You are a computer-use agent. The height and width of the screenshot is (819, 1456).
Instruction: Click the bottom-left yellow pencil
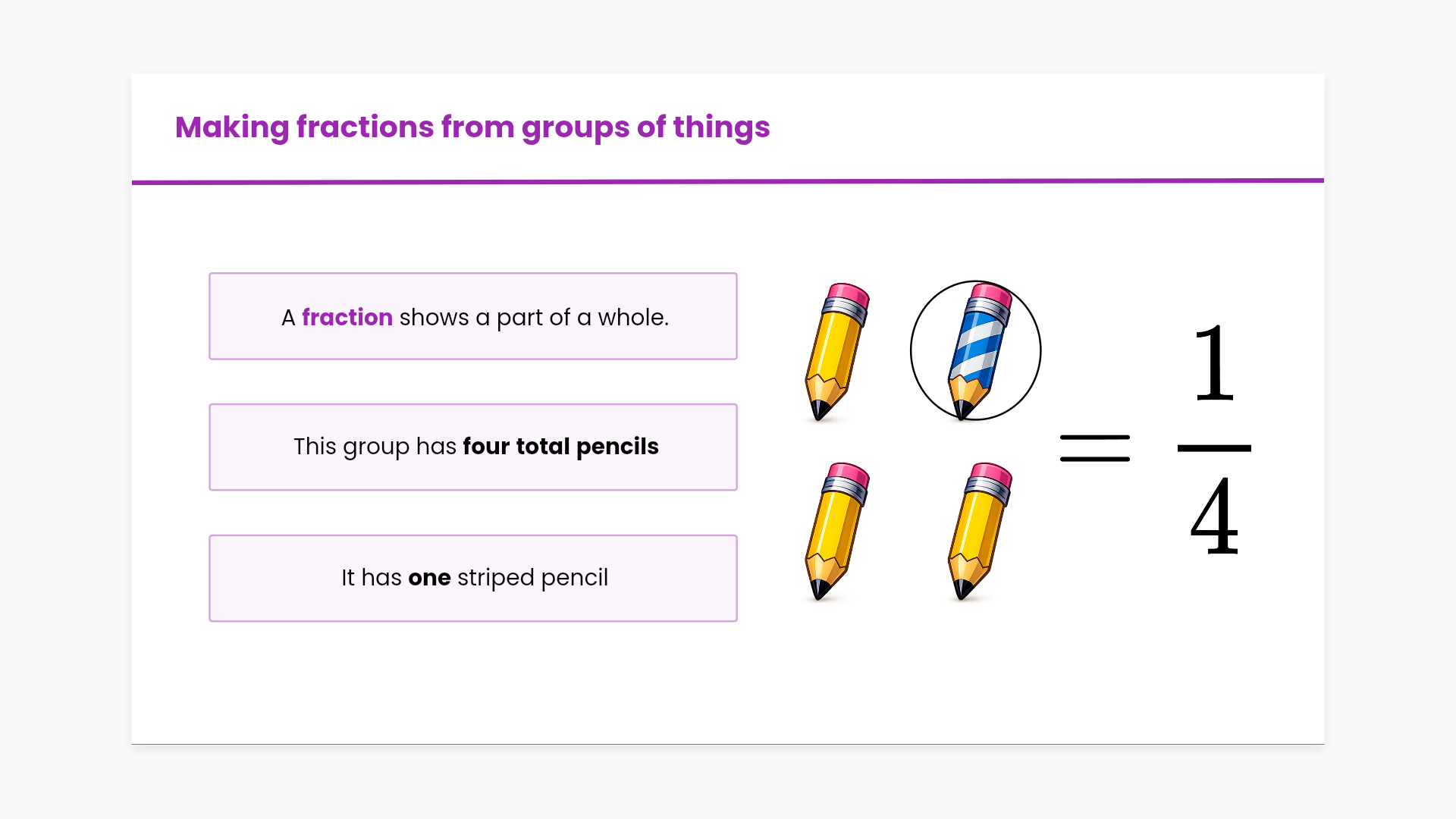[x=835, y=530]
